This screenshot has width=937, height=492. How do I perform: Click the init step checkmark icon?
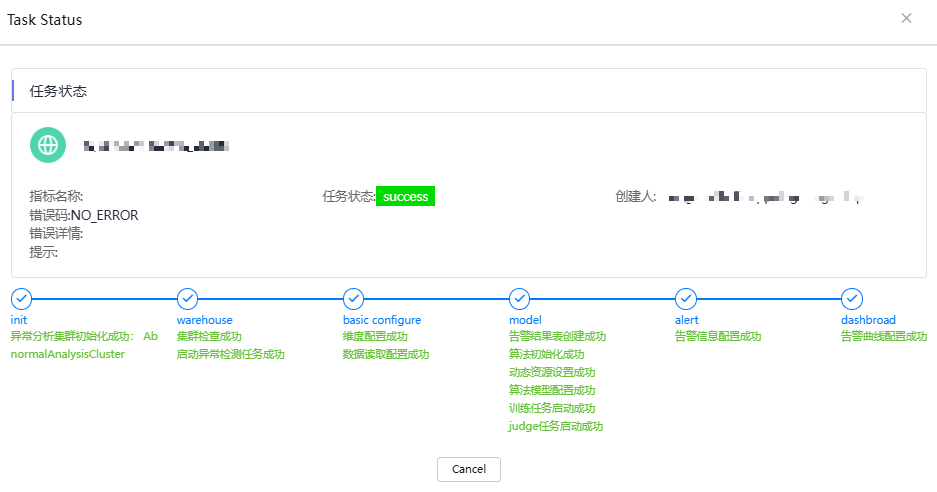pyautogui.click(x=21, y=299)
